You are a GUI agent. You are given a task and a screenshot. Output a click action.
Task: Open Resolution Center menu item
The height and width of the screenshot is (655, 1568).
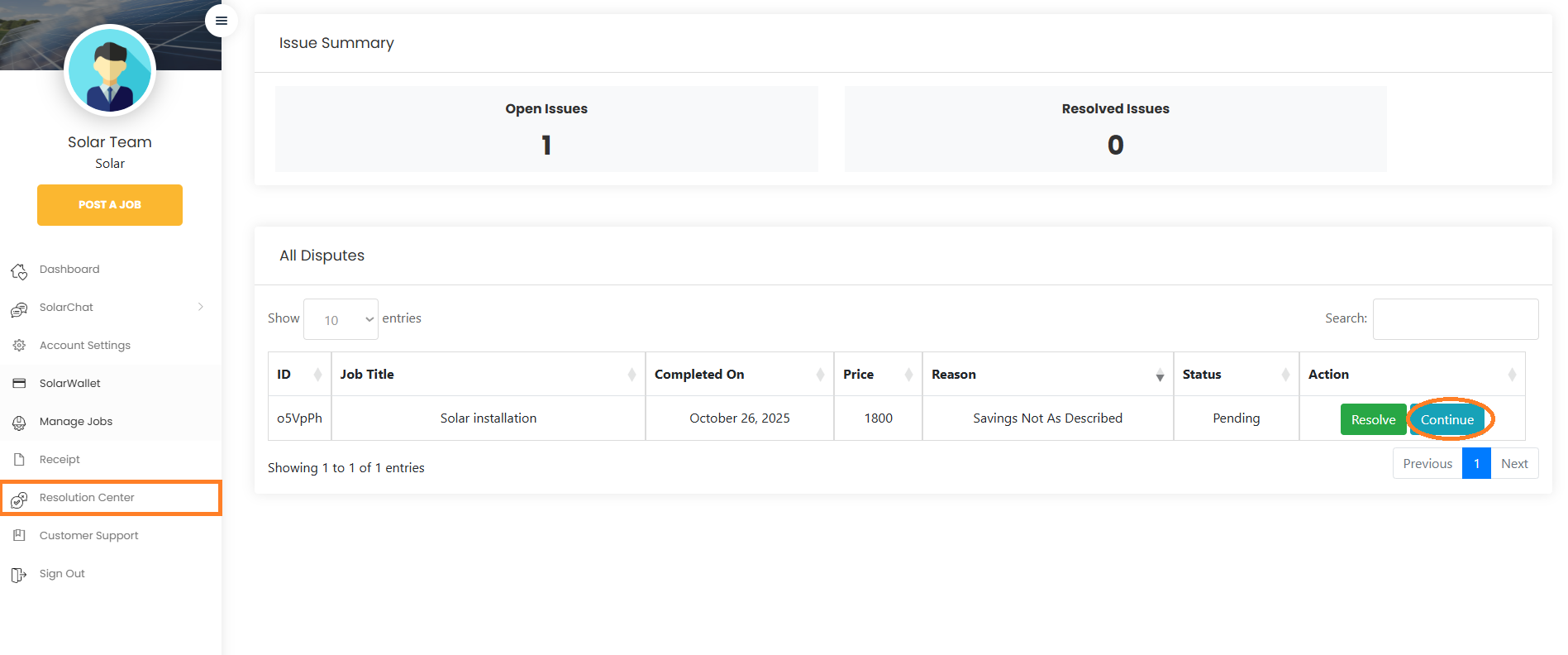(87, 498)
